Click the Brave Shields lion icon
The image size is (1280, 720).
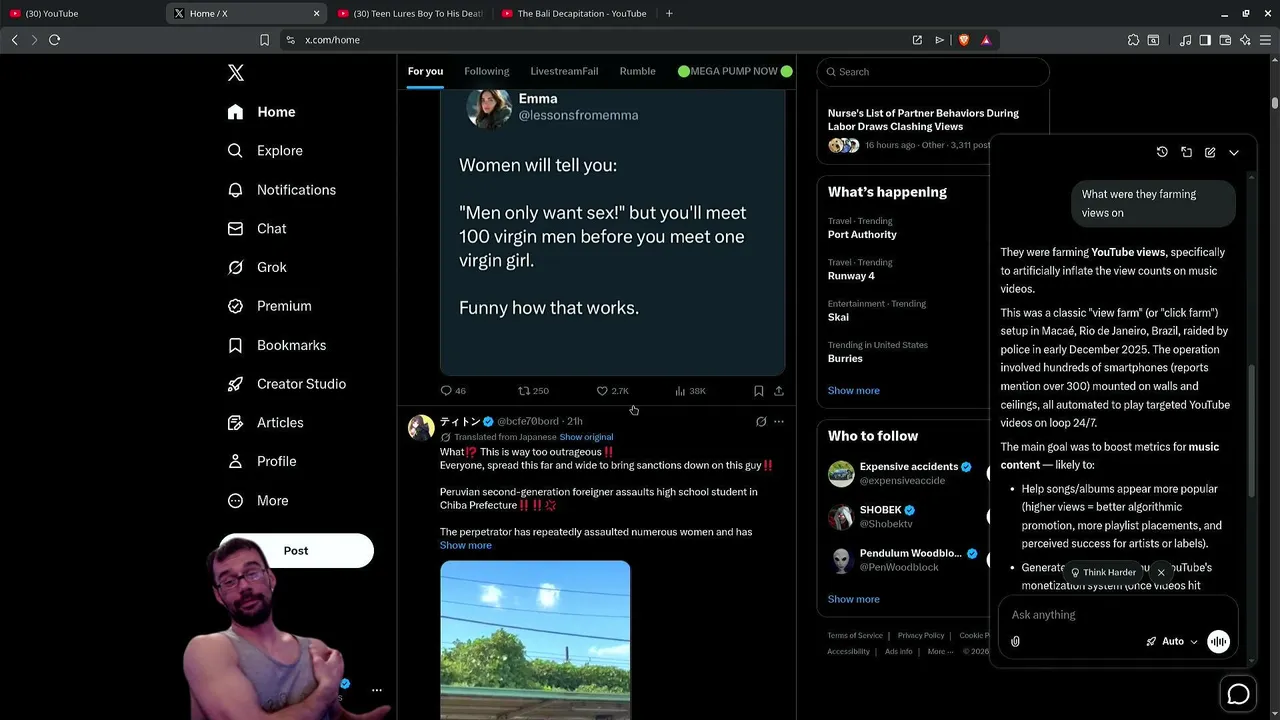964,40
